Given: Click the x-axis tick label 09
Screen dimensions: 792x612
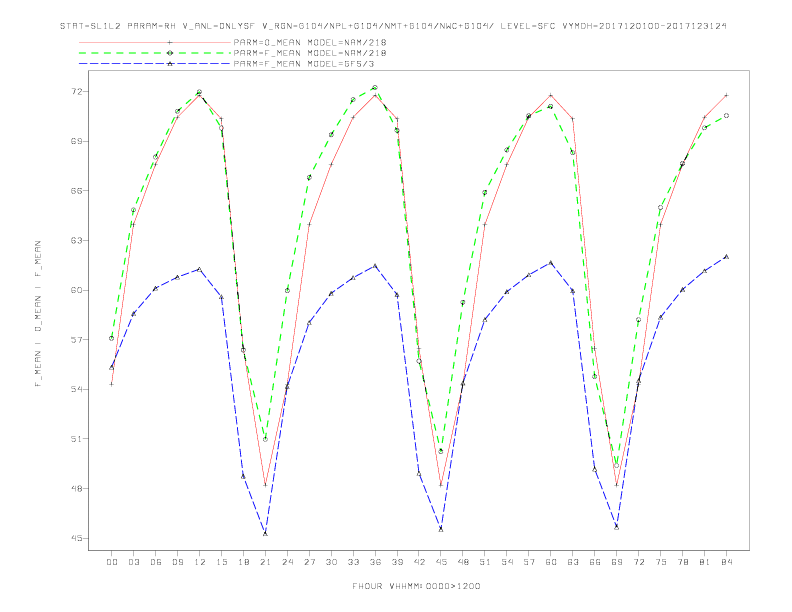Looking at the screenshot, I should click(177, 562).
